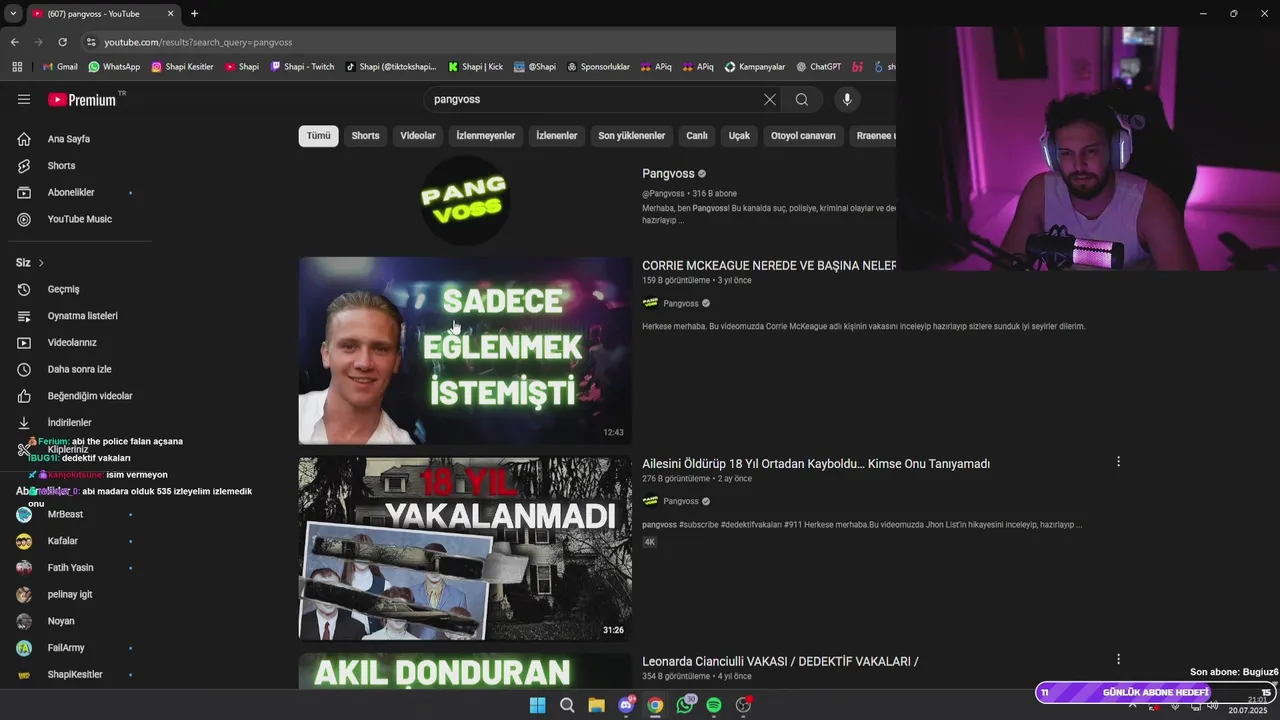The width and height of the screenshot is (1280, 720).
Task: Open options for Leonarda Cianciulli video
Action: click(1118, 659)
